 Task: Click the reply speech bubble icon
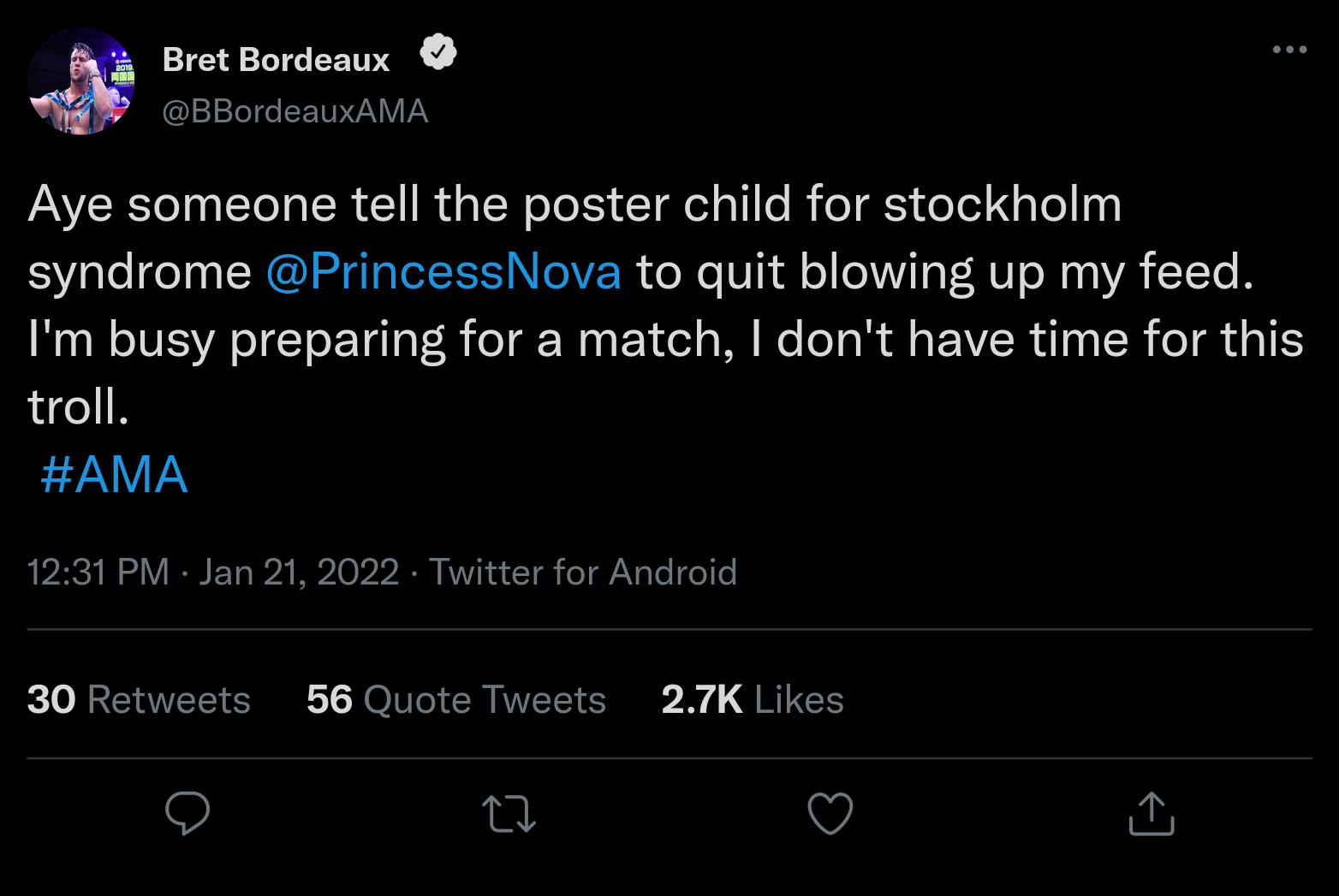coord(187,813)
